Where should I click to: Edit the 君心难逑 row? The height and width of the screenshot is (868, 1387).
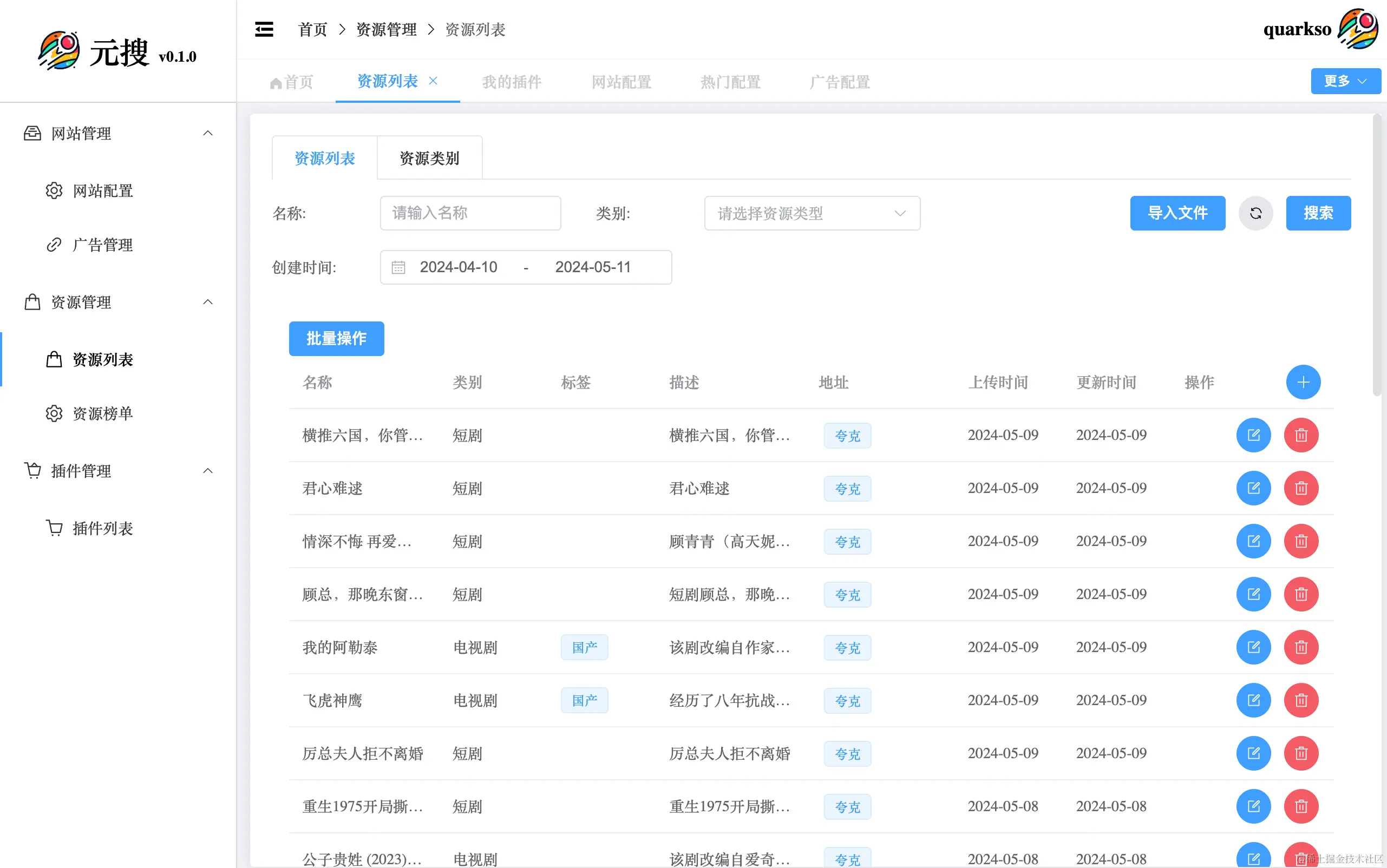tap(1253, 488)
